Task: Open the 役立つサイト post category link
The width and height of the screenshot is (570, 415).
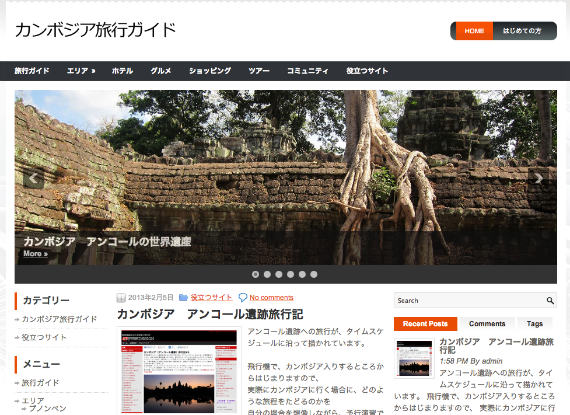Action: tap(212, 298)
